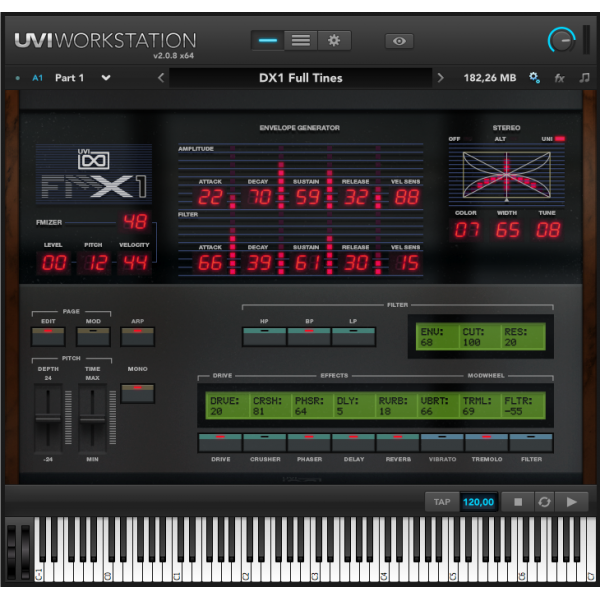
Task: Open the arpeggiator note icon
Action: click(584, 78)
